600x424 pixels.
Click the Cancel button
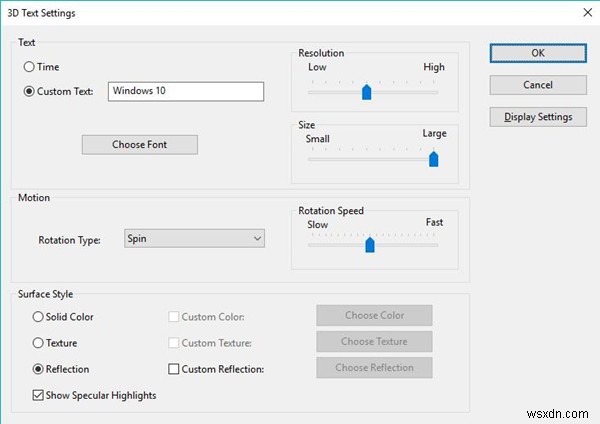pyautogui.click(x=538, y=85)
